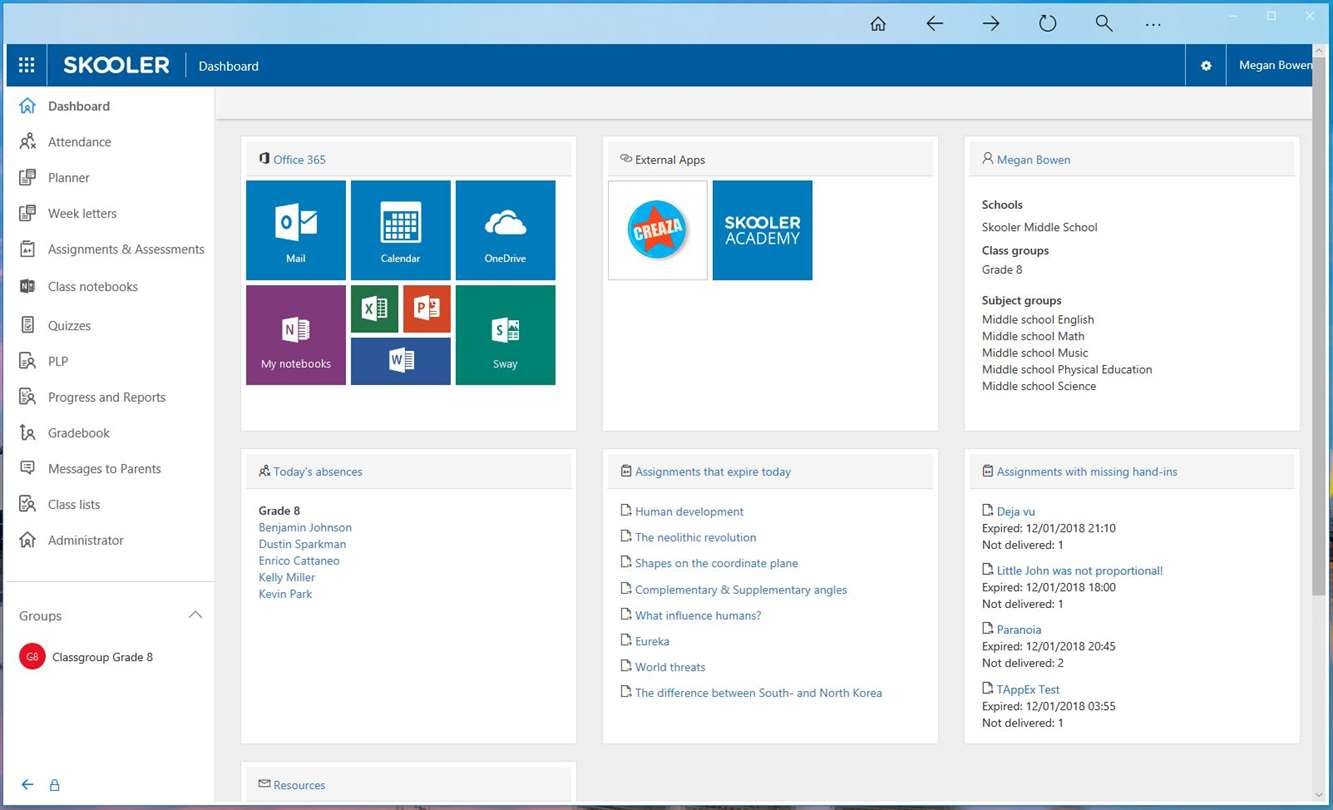The image size is (1333, 810).
Task: Open the Megan Bowen profile panel link
Action: pyautogui.click(x=1033, y=160)
